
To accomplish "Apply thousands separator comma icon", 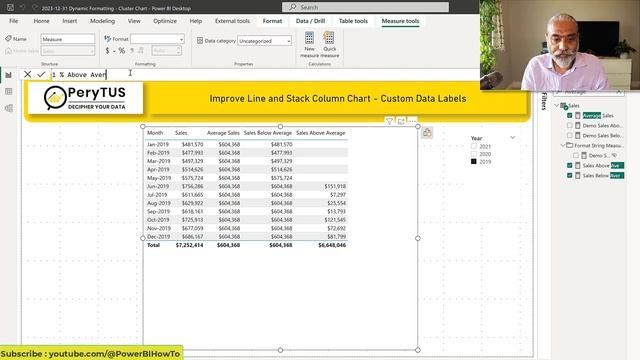I will click(x=132, y=51).
